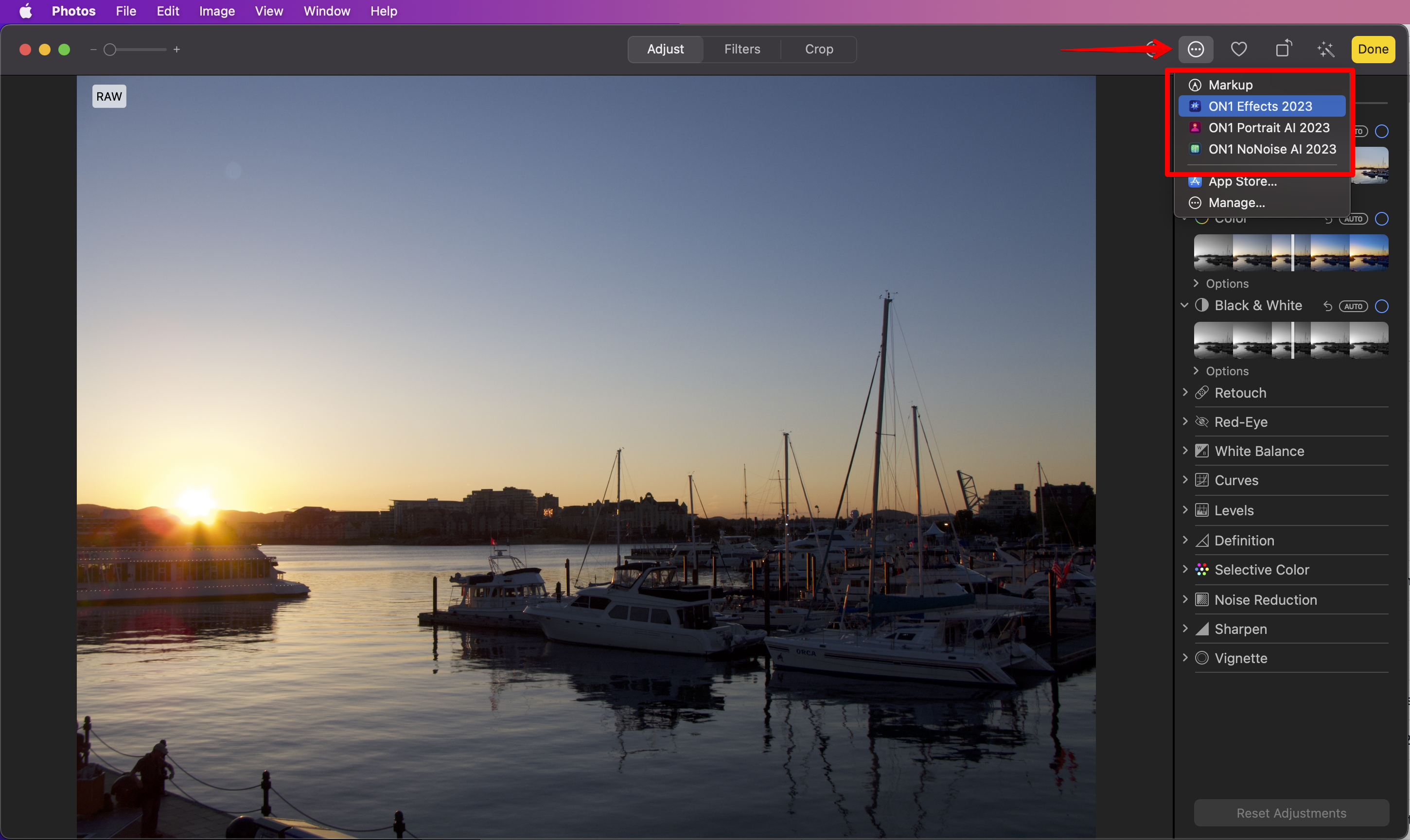
Task: Click the zoom-in plus icon
Action: tap(176, 50)
